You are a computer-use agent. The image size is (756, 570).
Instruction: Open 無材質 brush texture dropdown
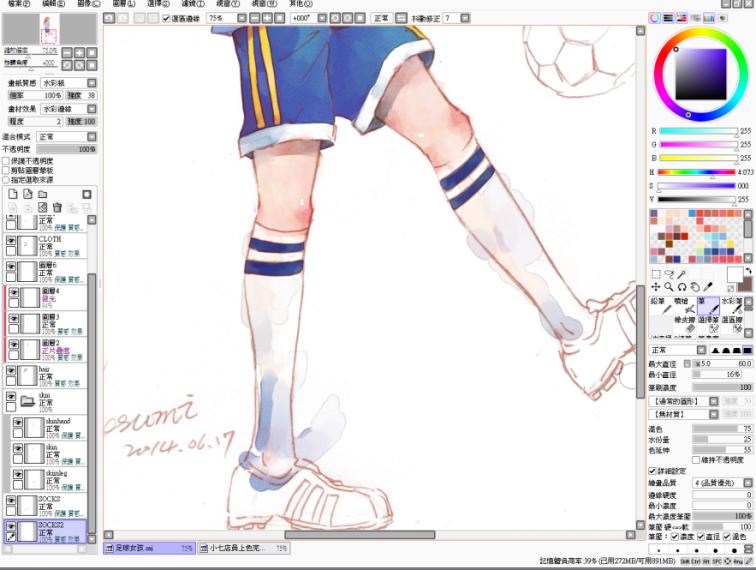coord(714,414)
